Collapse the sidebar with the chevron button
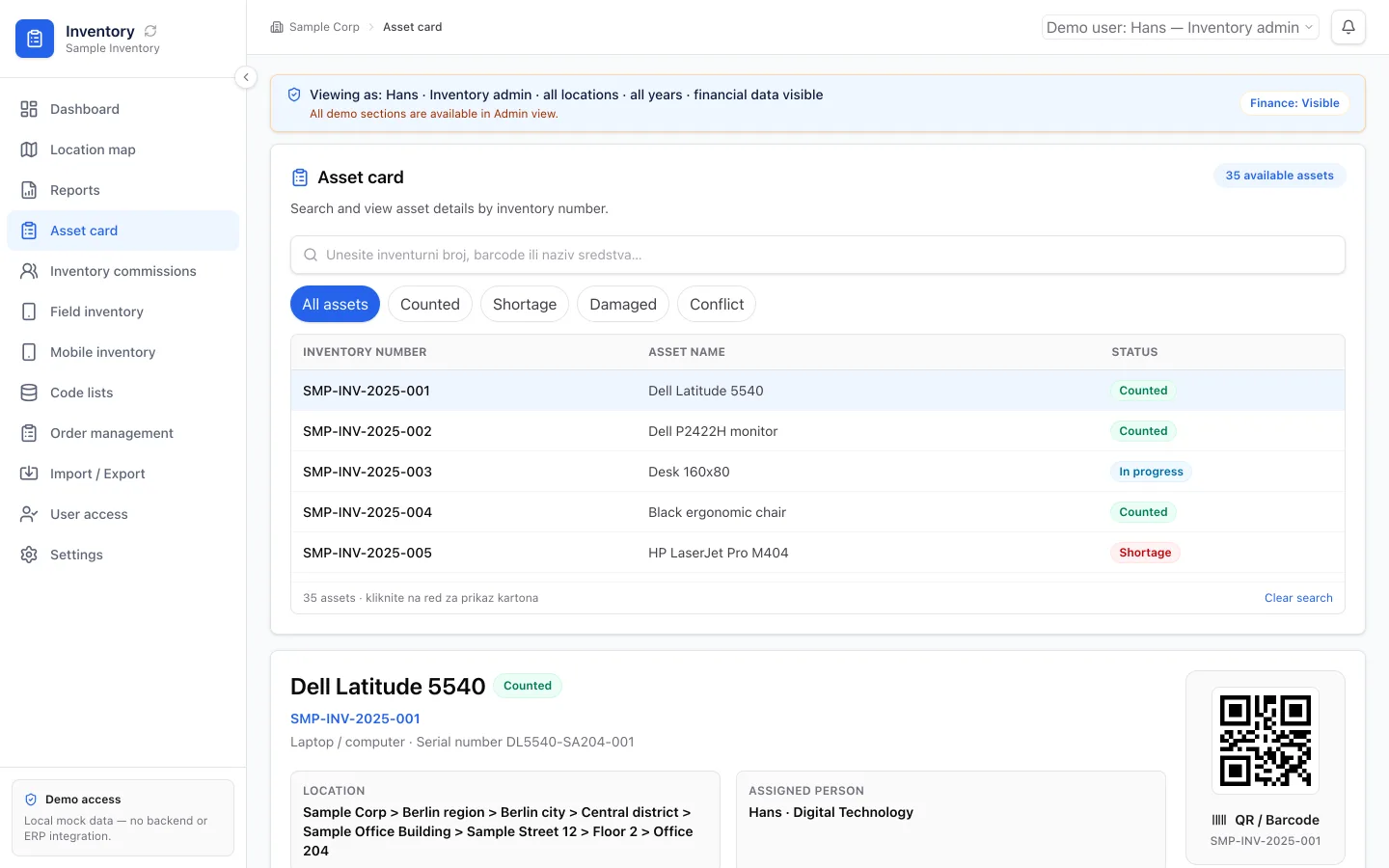Screen dimensions: 1389x868 click(246, 77)
